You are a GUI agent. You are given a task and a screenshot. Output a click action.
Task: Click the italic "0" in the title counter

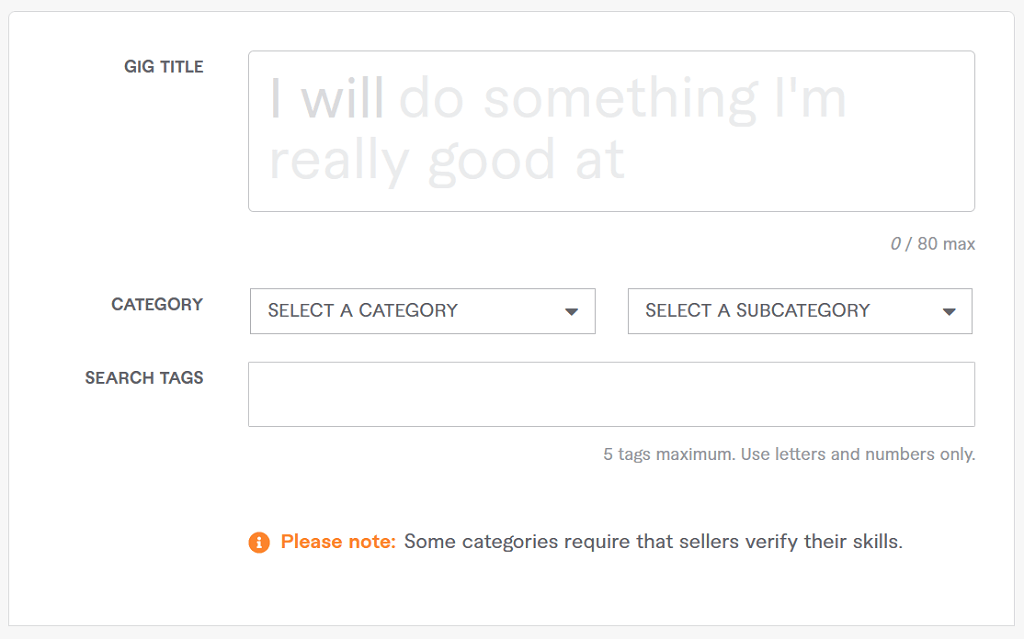(x=895, y=244)
